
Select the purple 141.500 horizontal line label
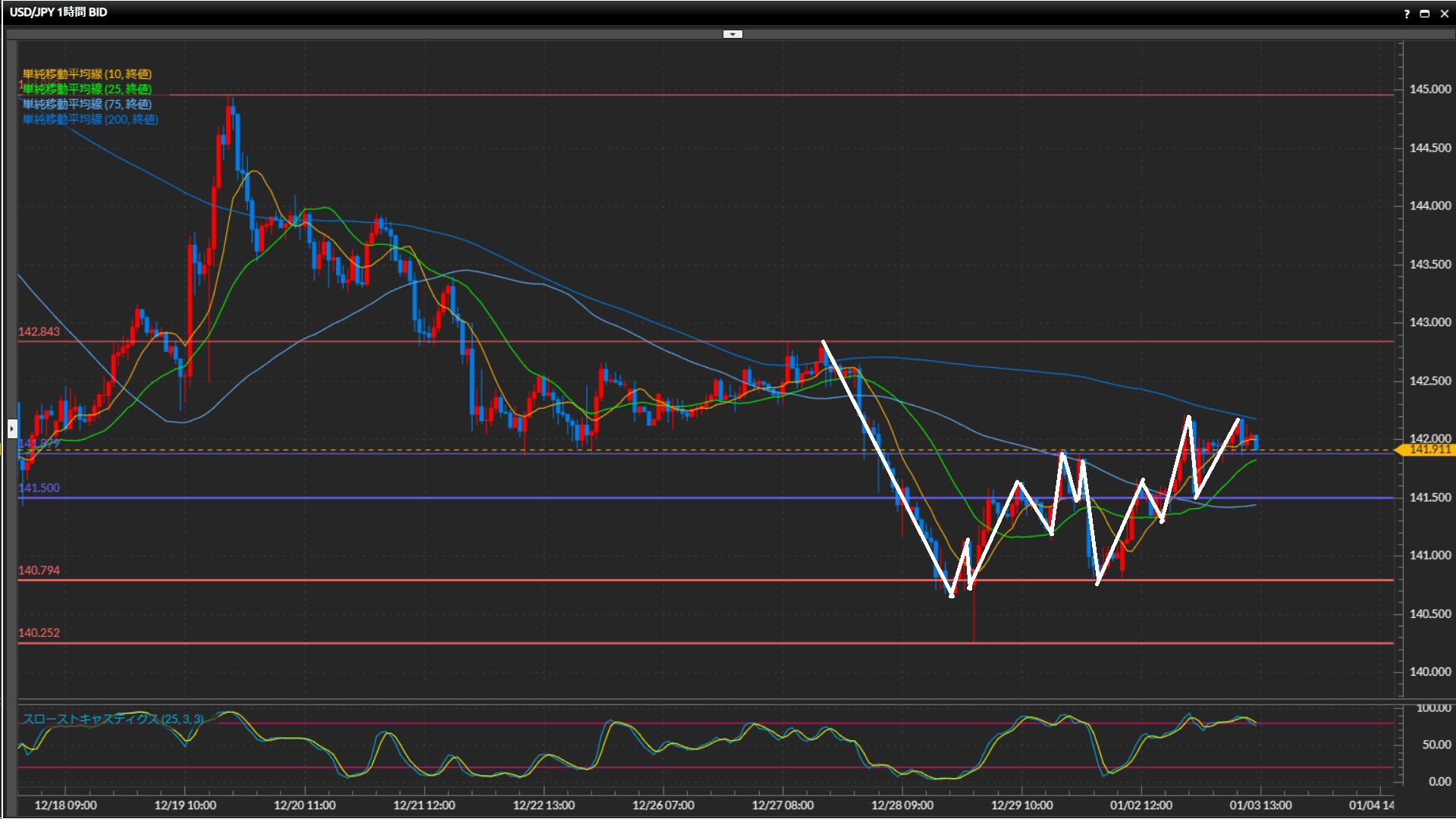[x=39, y=488]
